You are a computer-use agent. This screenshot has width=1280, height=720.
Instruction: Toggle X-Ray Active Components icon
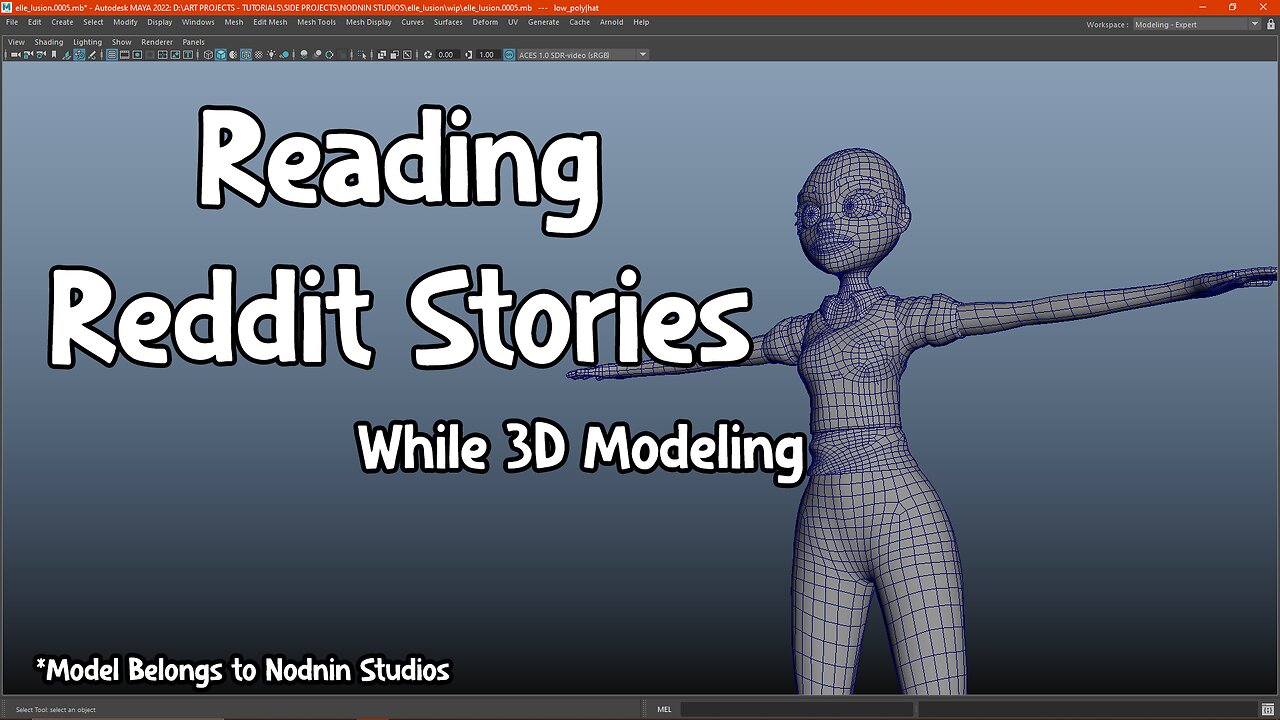(x=395, y=54)
